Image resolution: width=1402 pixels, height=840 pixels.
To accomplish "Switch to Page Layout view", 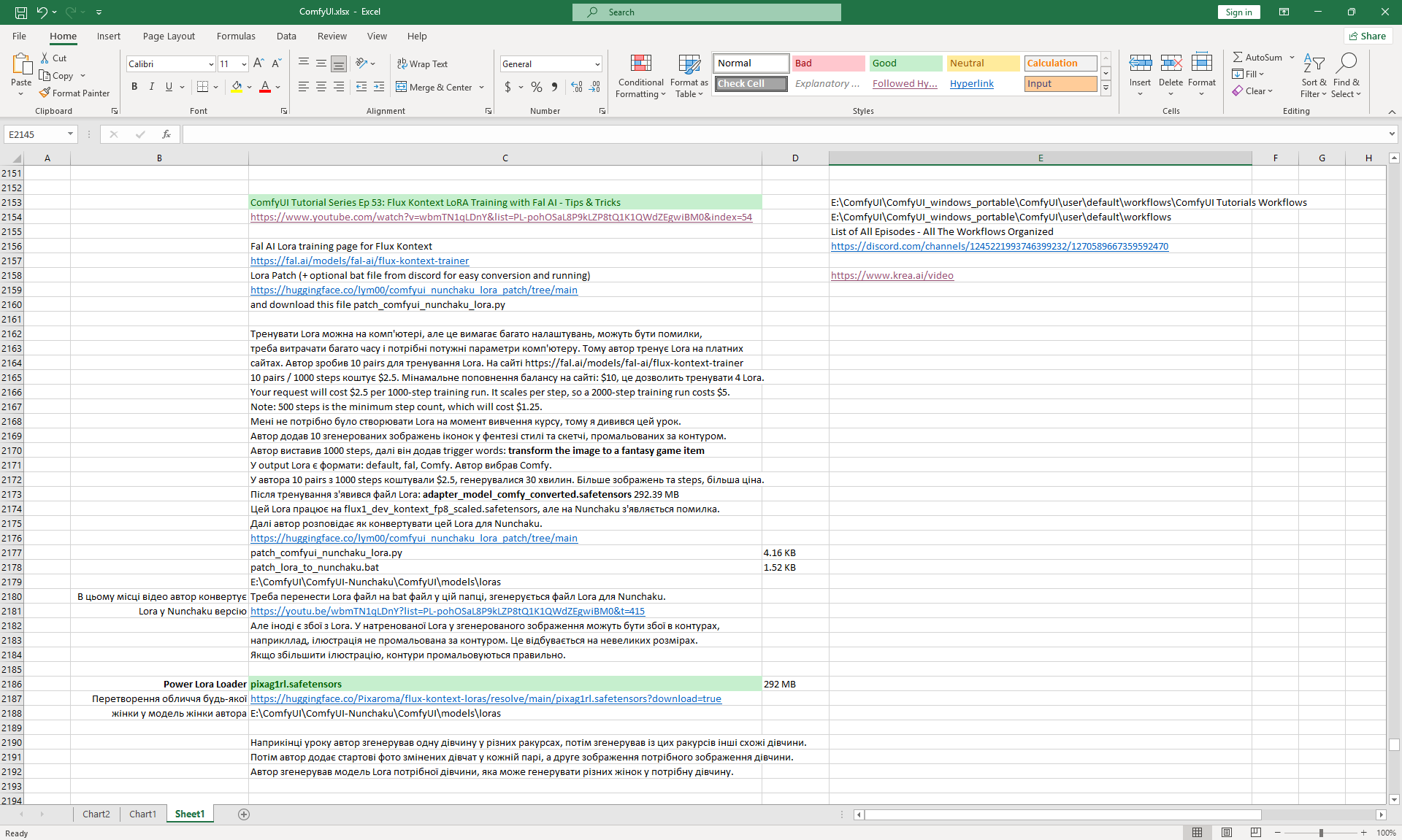I will click(1227, 833).
